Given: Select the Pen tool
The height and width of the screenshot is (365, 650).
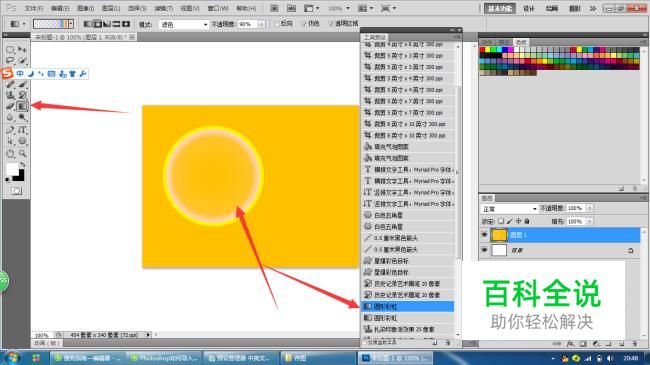Looking at the screenshot, I should [10, 130].
